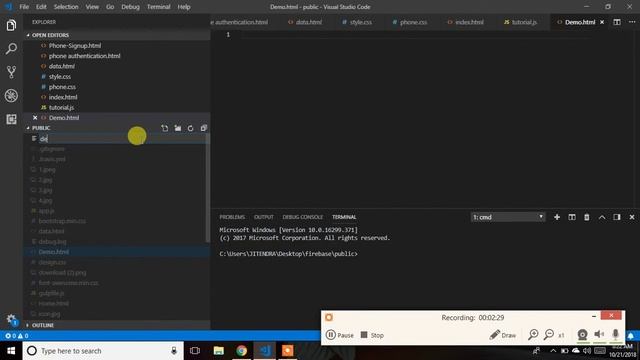This screenshot has height=360, width=640.
Task: Switch to the data.html editor tab
Action: click(305, 22)
